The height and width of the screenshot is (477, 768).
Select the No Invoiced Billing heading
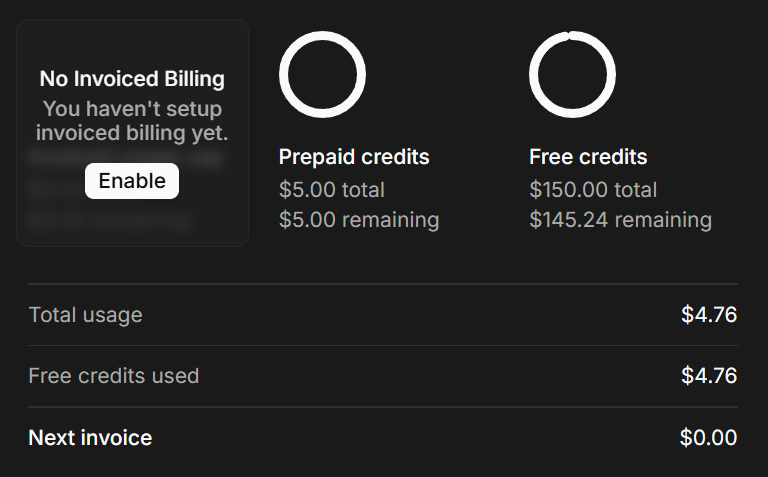click(132, 79)
